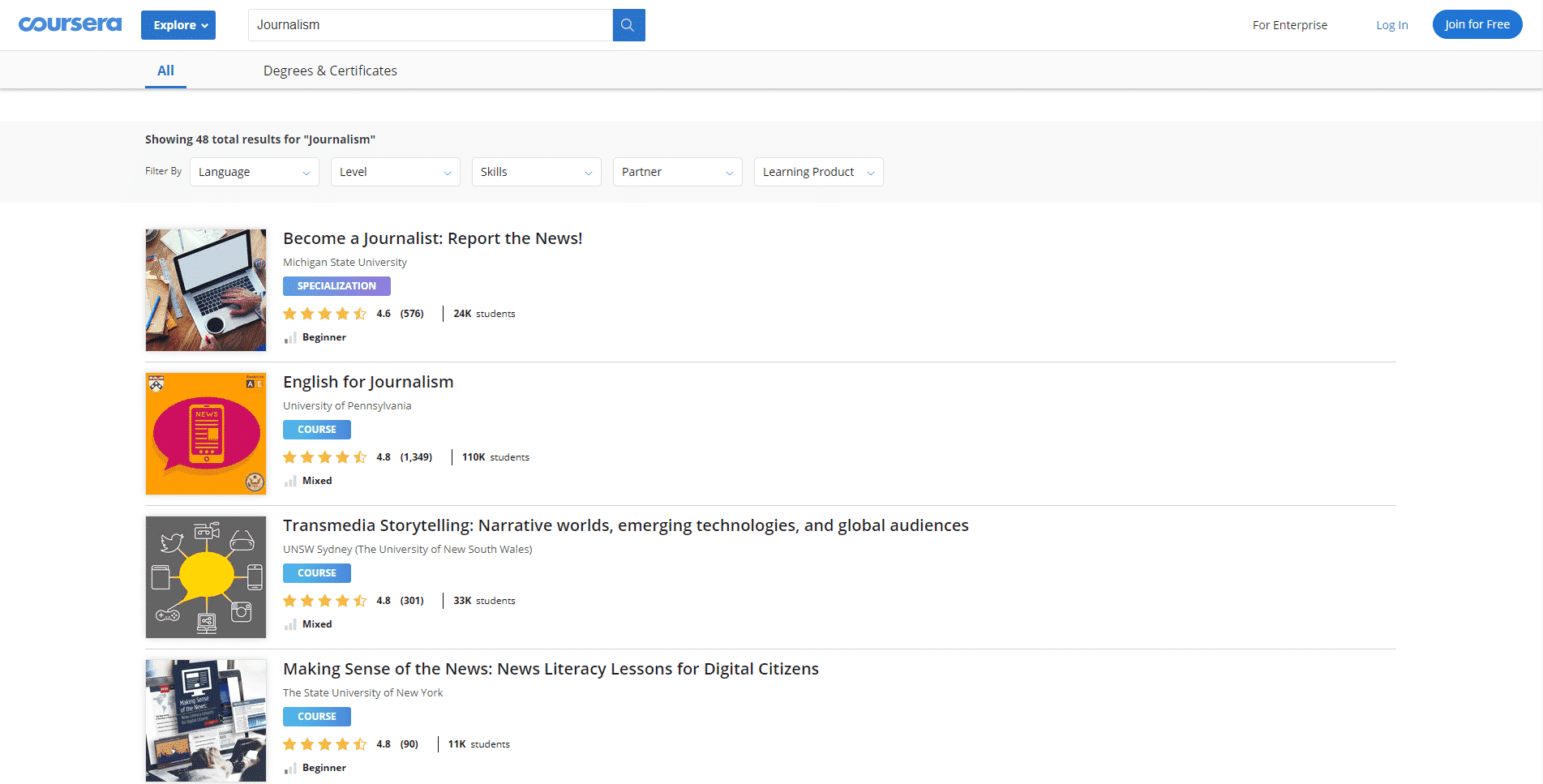Click COURSE badge under Transmedia Storytelling
This screenshot has height=784, width=1543.
pos(317,573)
